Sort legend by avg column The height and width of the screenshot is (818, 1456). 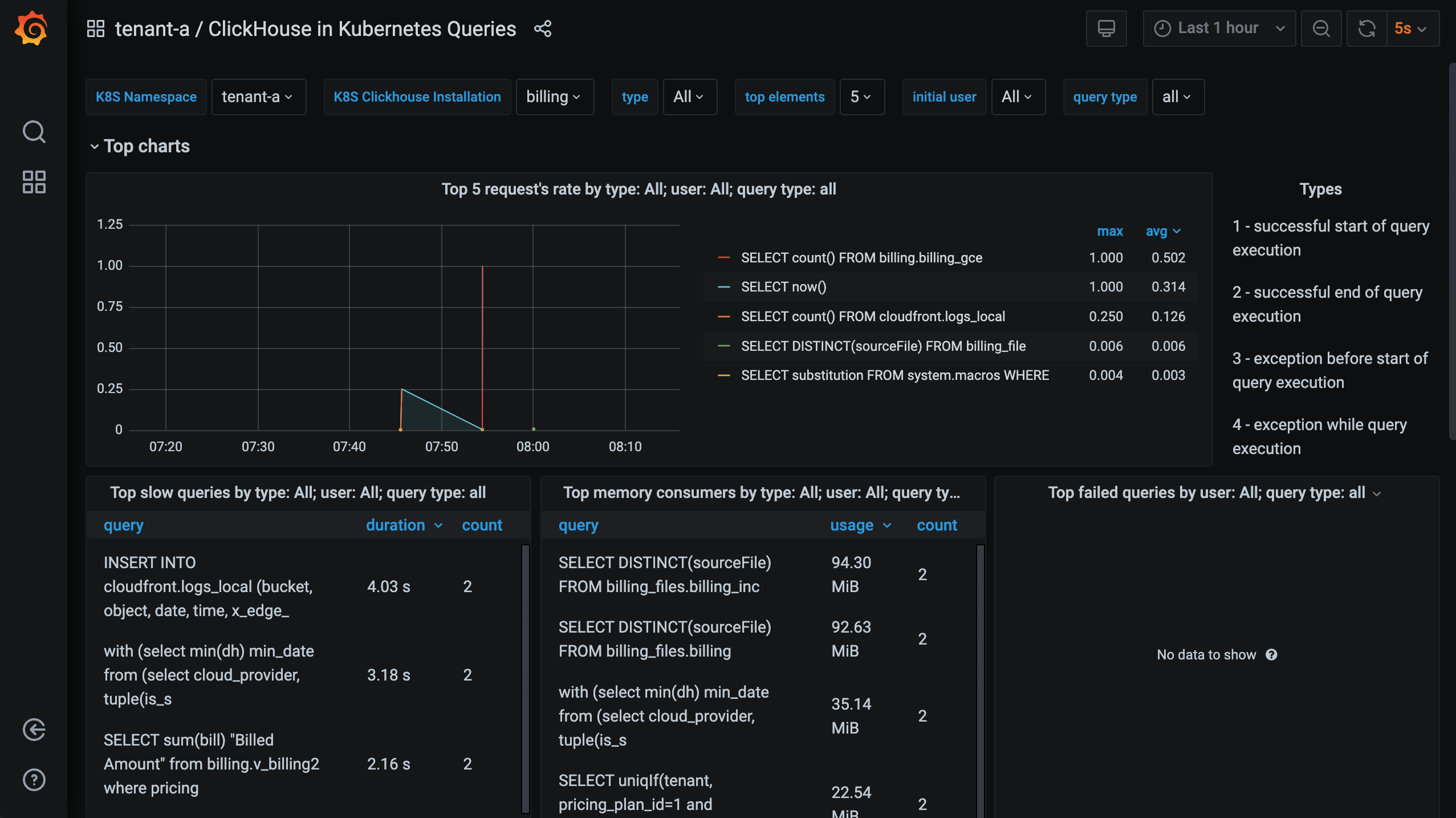(1162, 231)
